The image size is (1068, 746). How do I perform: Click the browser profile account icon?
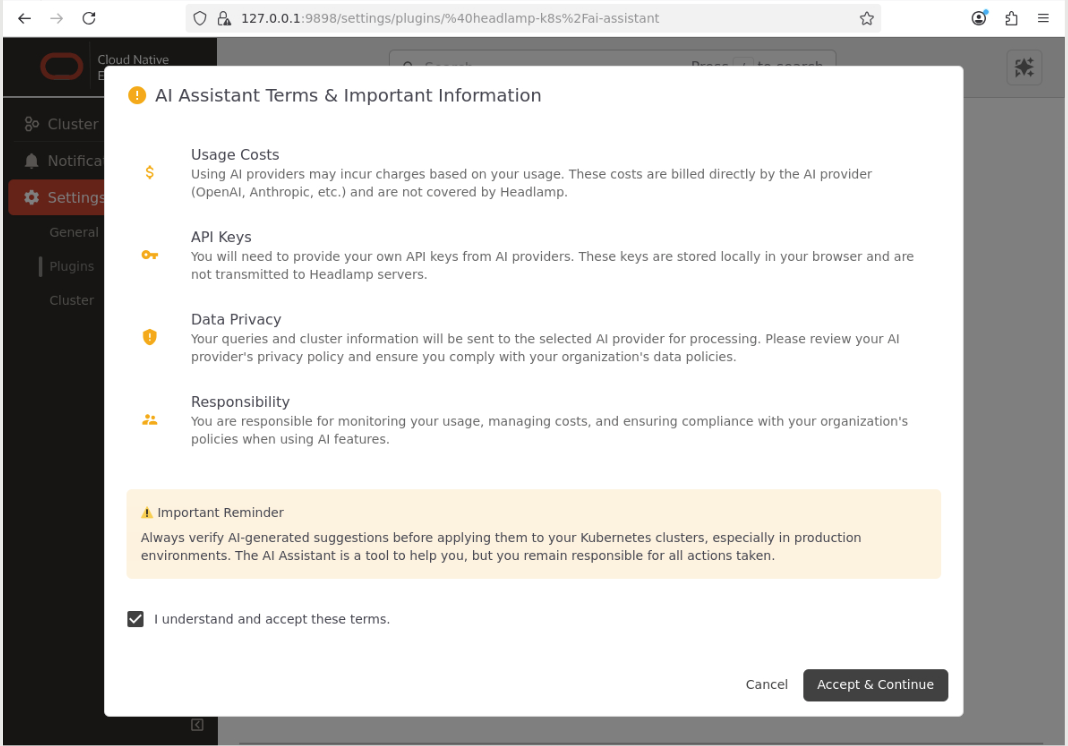(978, 18)
